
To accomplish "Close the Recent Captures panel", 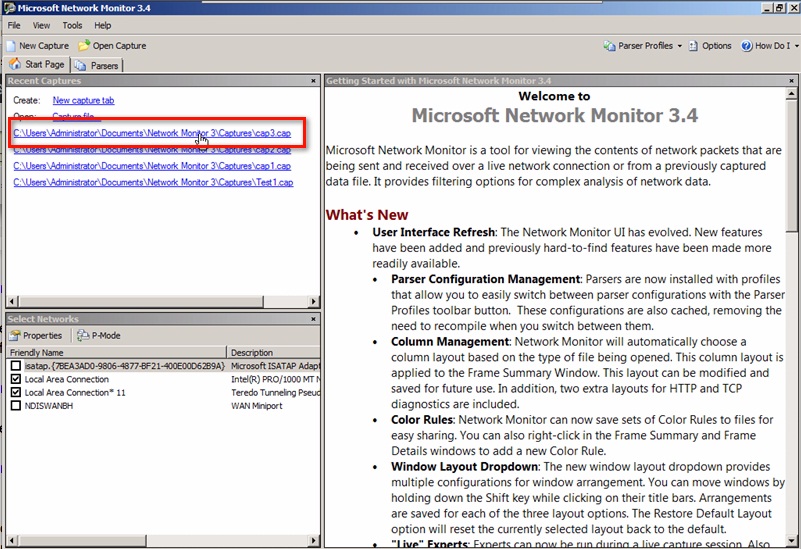I will click(x=313, y=81).
